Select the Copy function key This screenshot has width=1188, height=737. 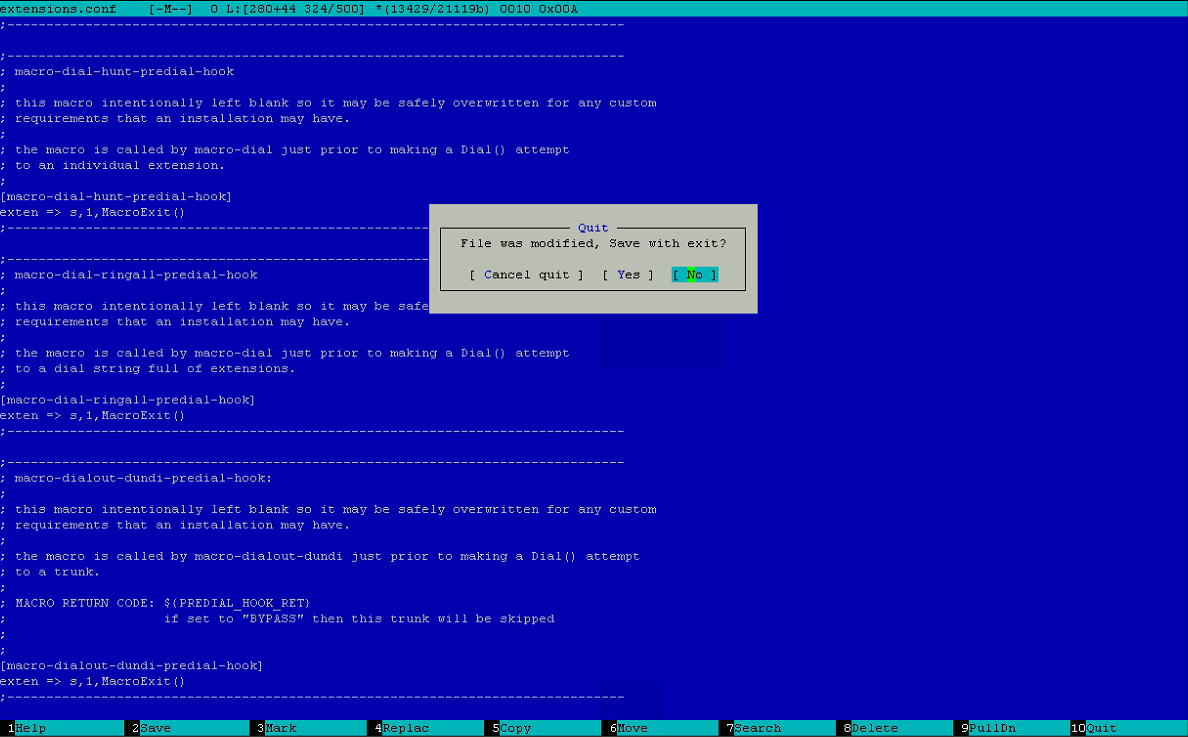(x=515, y=728)
